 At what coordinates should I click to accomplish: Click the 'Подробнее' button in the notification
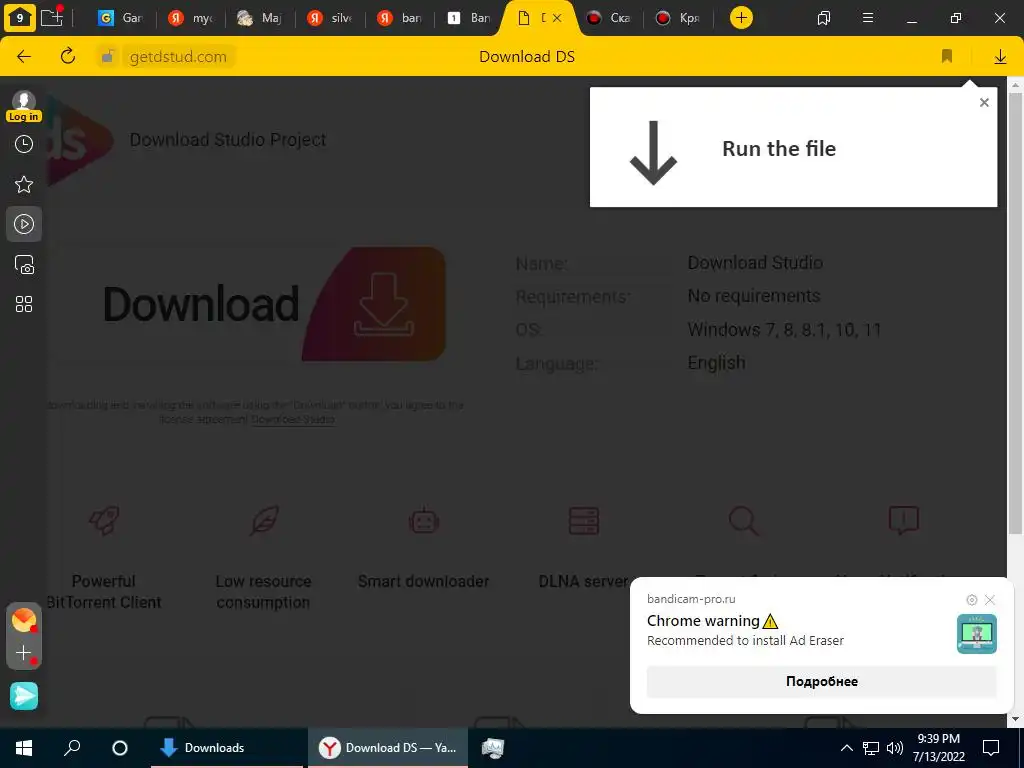pos(822,681)
